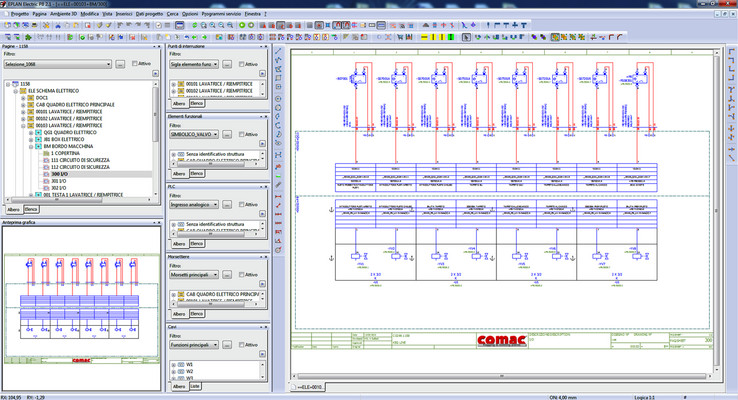Screen dimensions: 738x400
Task: Click the ellipsis button beside Pagine filter
Action: (120, 64)
